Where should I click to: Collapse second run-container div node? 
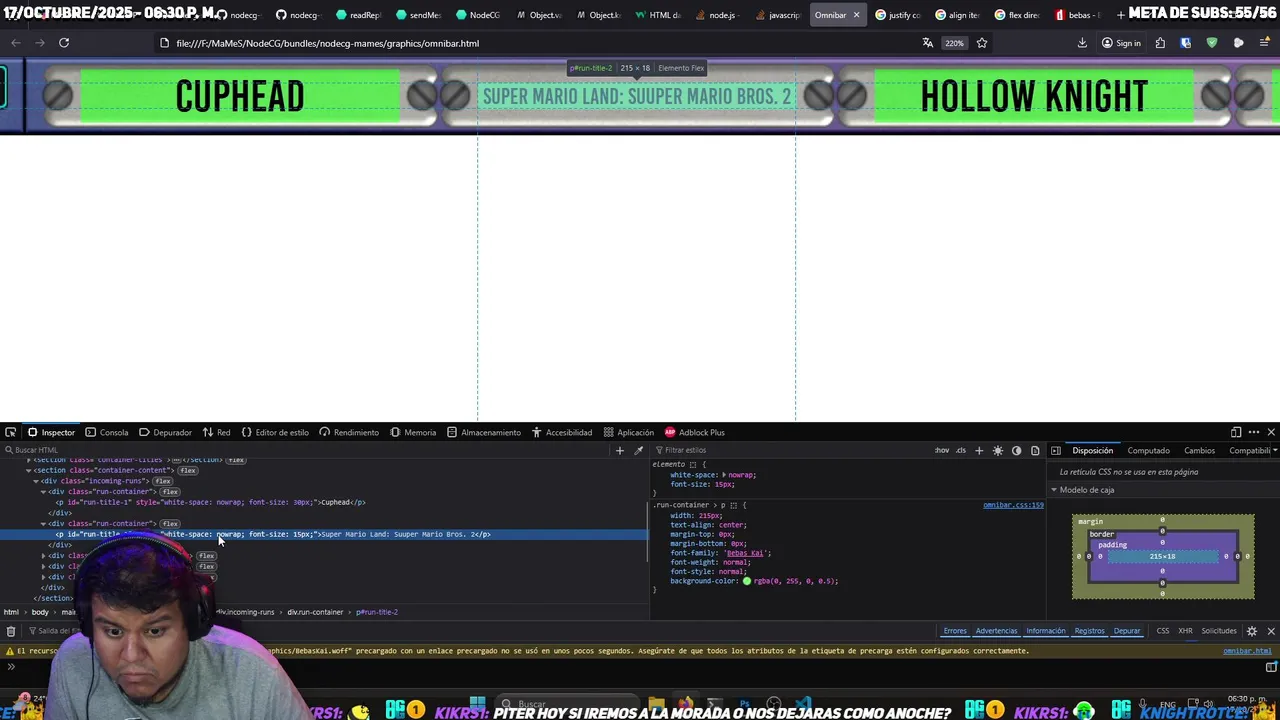point(43,524)
